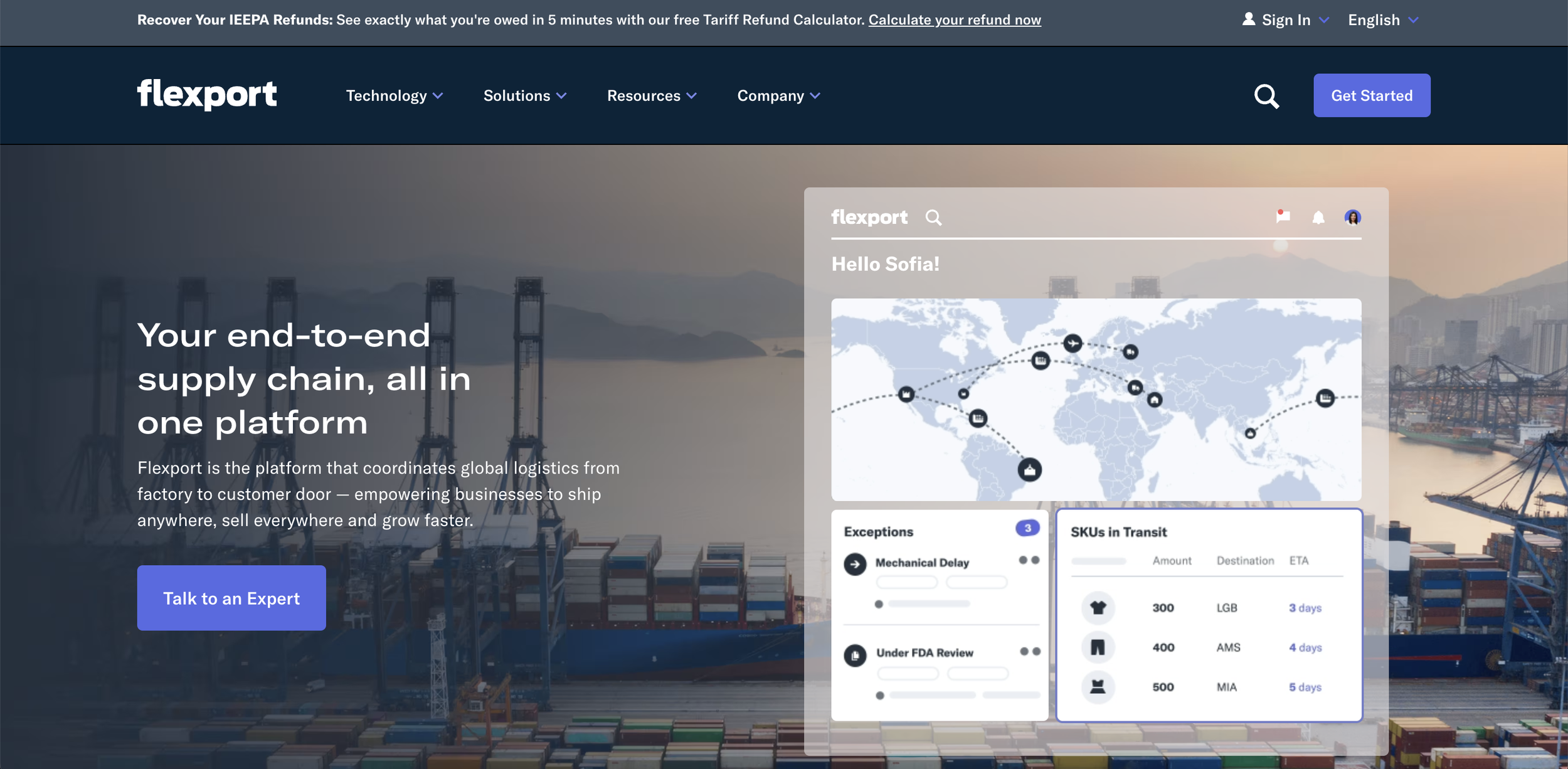The image size is (1568, 769).
Task: Open the Solutions navigation item
Action: tap(525, 96)
